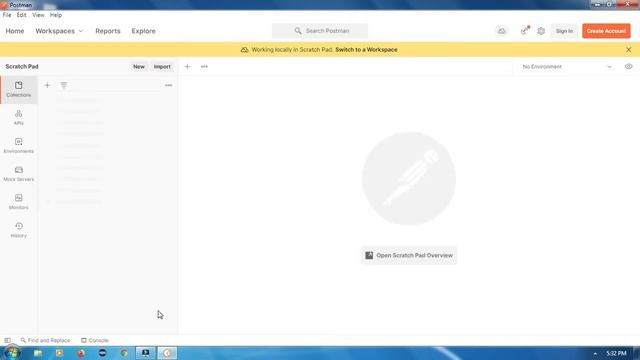Click the Sign In button
640x360 pixels.
(x=564, y=31)
